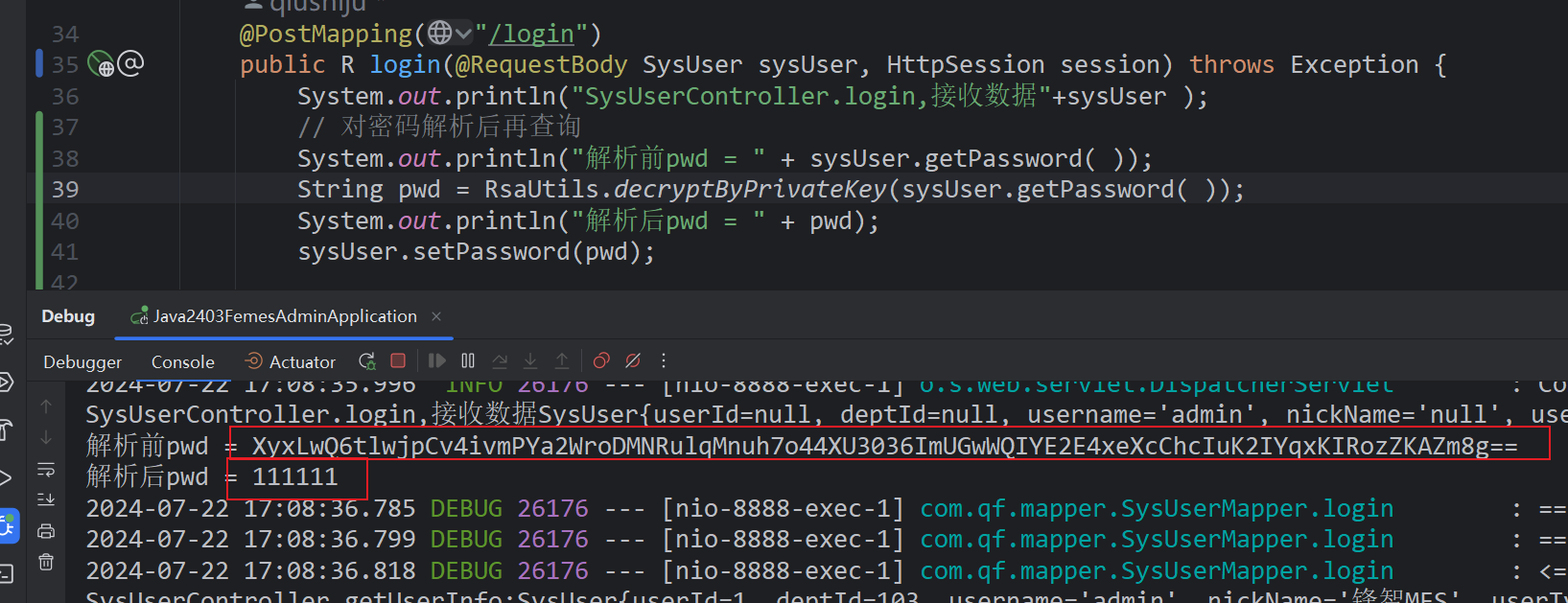Jump down to next stack trace
Viewport: 1568px width, 603px height.
pyautogui.click(x=46, y=437)
